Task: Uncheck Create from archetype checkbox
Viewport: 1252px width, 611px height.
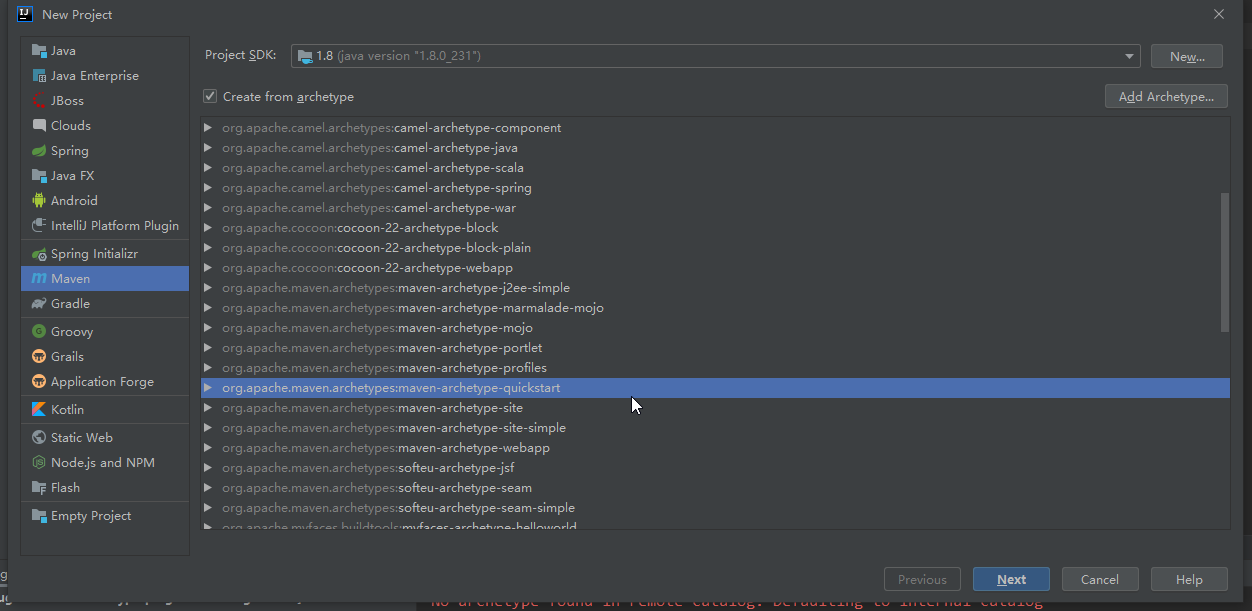Action: pos(210,97)
